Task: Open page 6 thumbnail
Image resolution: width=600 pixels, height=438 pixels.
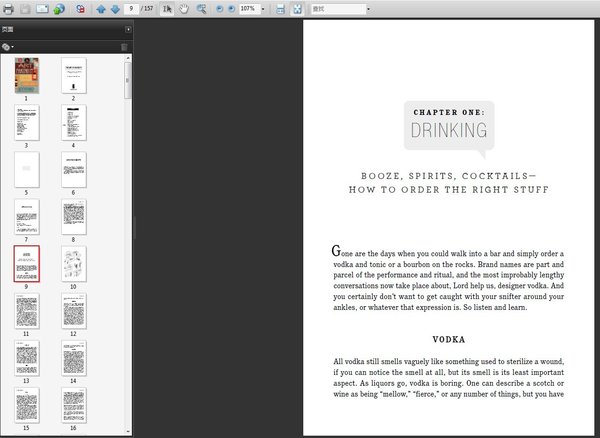Action: (x=74, y=169)
